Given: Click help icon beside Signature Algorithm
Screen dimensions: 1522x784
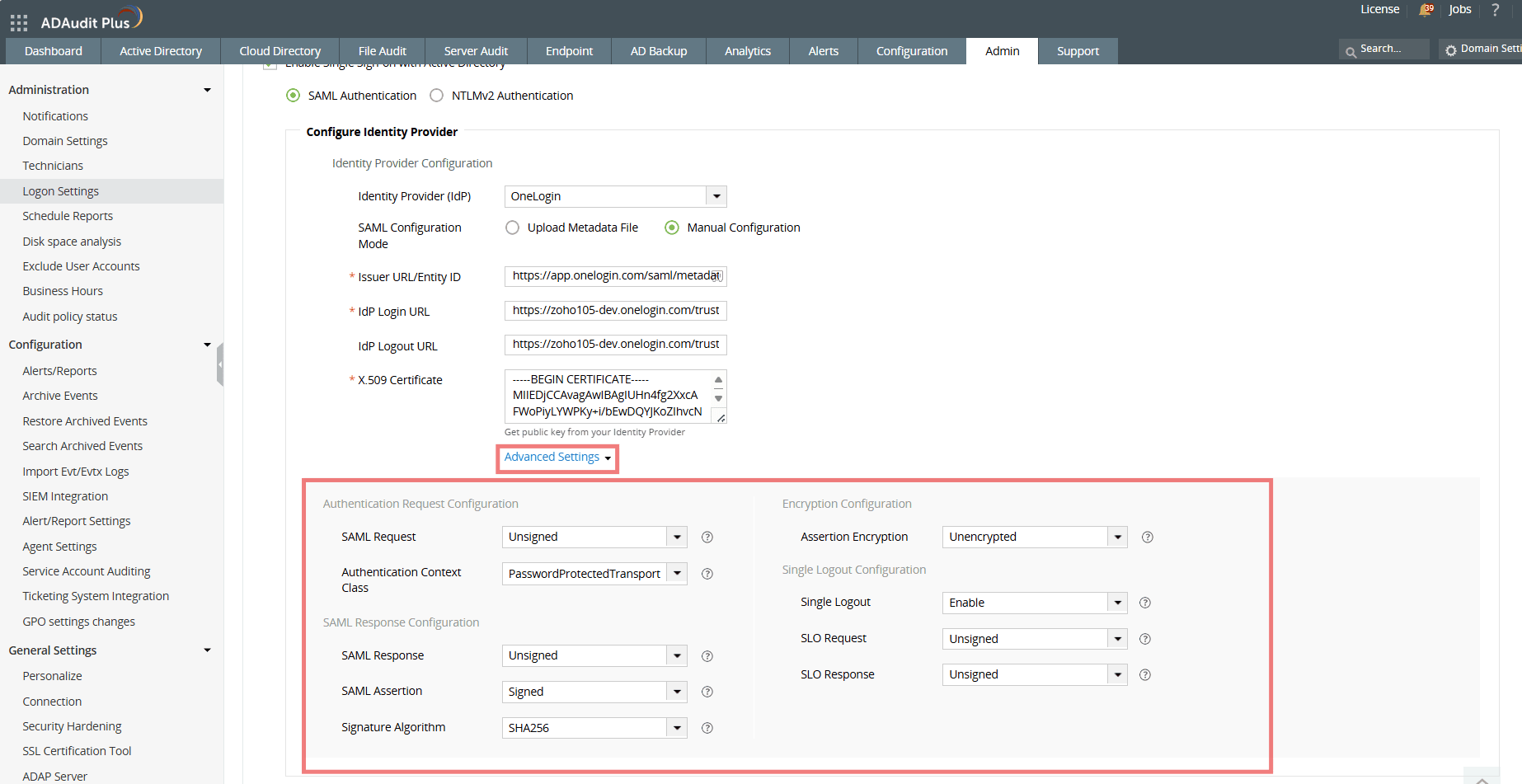Looking at the screenshot, I should click(x=707, y=728).
